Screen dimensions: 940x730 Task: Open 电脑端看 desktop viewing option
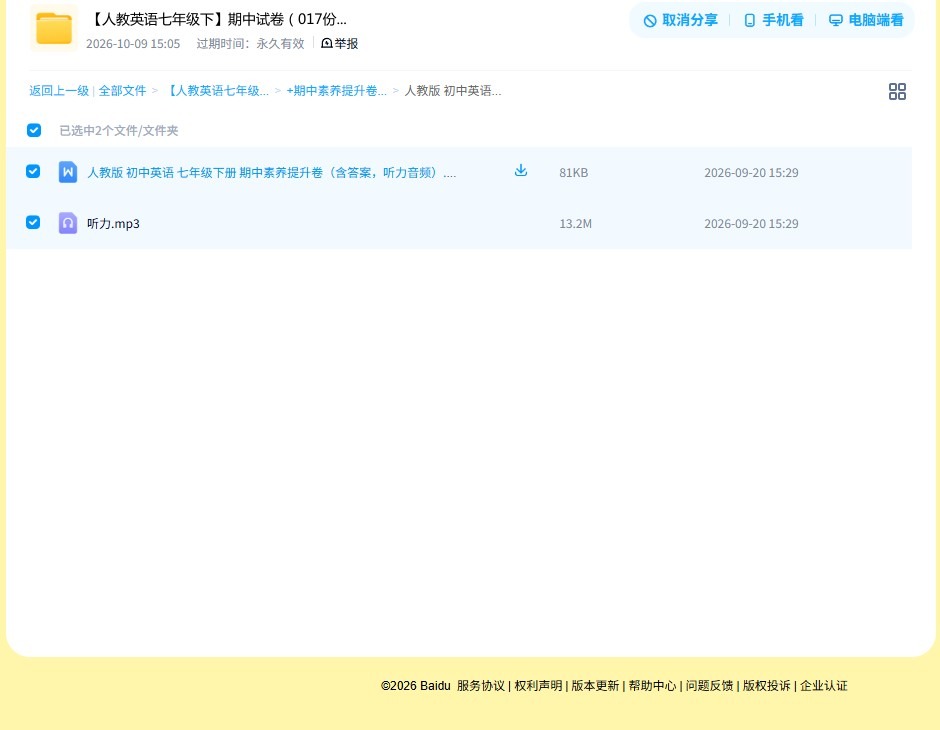[x=866, y=20]
